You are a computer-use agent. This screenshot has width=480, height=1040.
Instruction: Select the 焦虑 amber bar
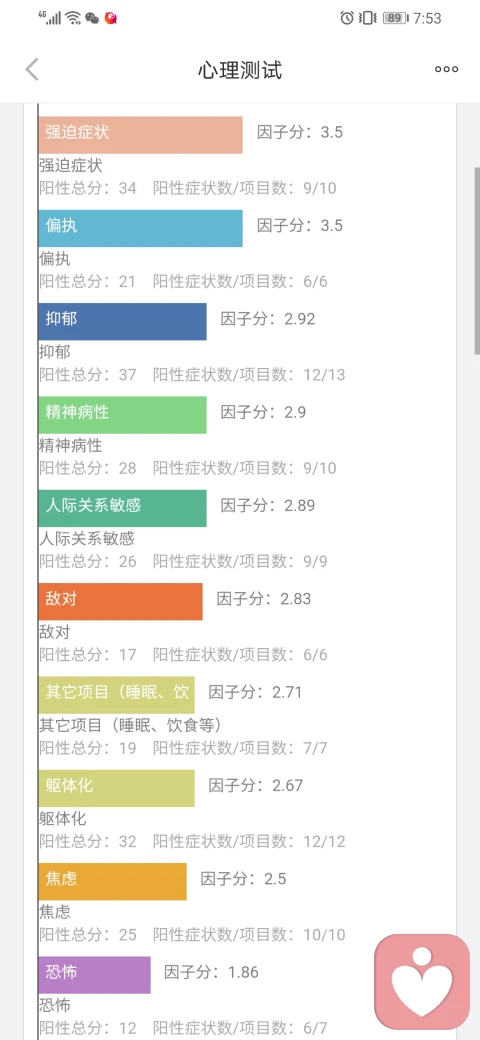coord(113,881)
